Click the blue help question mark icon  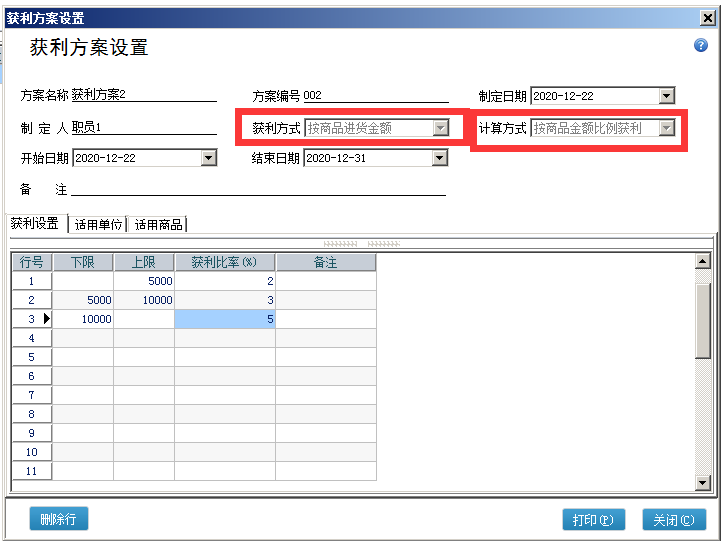point(701,46)
